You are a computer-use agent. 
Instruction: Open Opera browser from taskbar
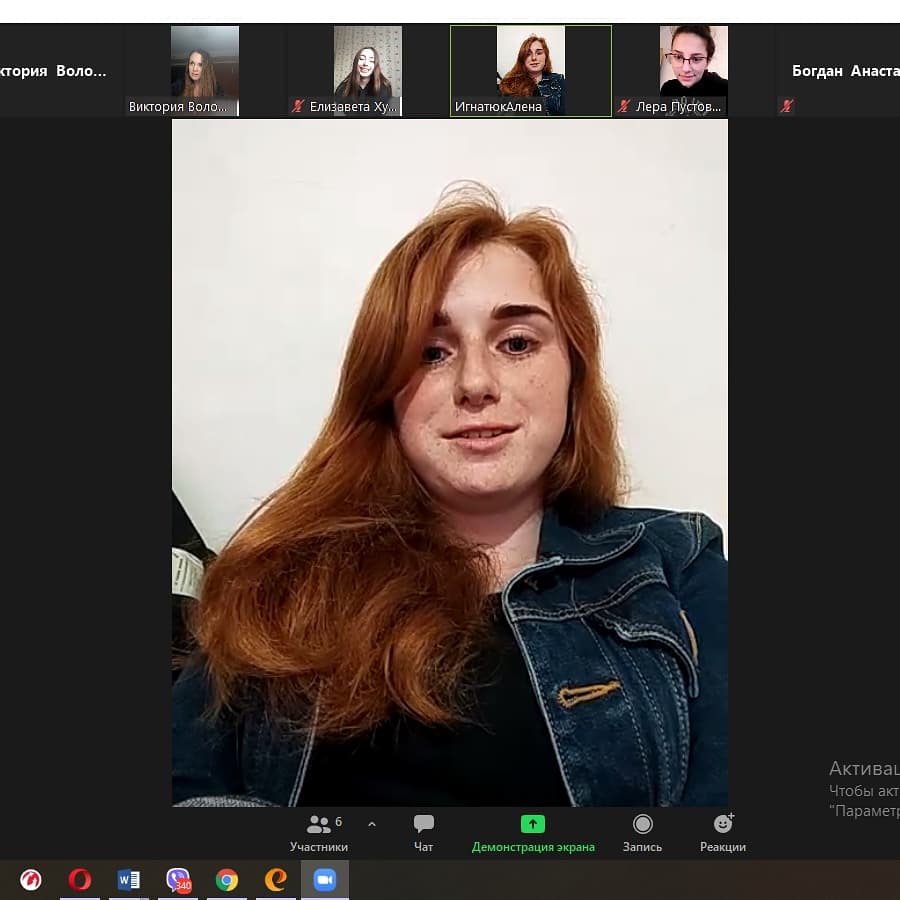[x=80, y=880]
